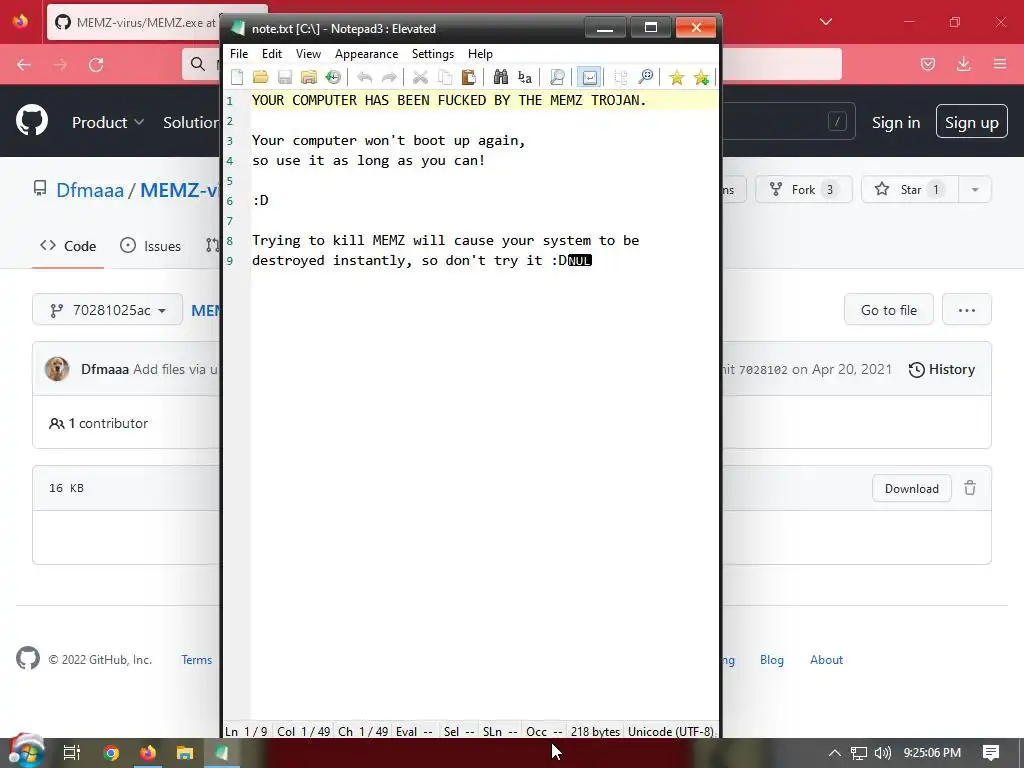Star the repository with the Star button
Viewport: 1024px width, 768px height.
tap(910, 189)
